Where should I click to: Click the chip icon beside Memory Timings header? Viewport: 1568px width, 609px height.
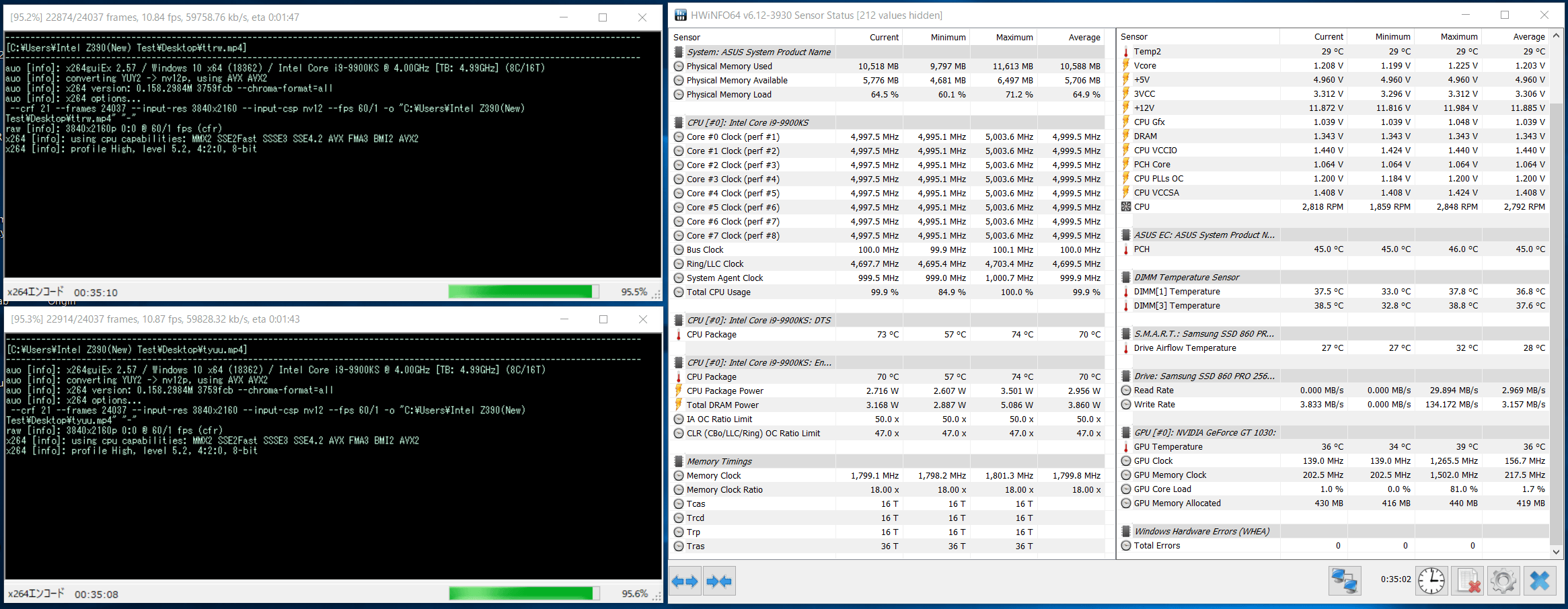click(679, 461)
